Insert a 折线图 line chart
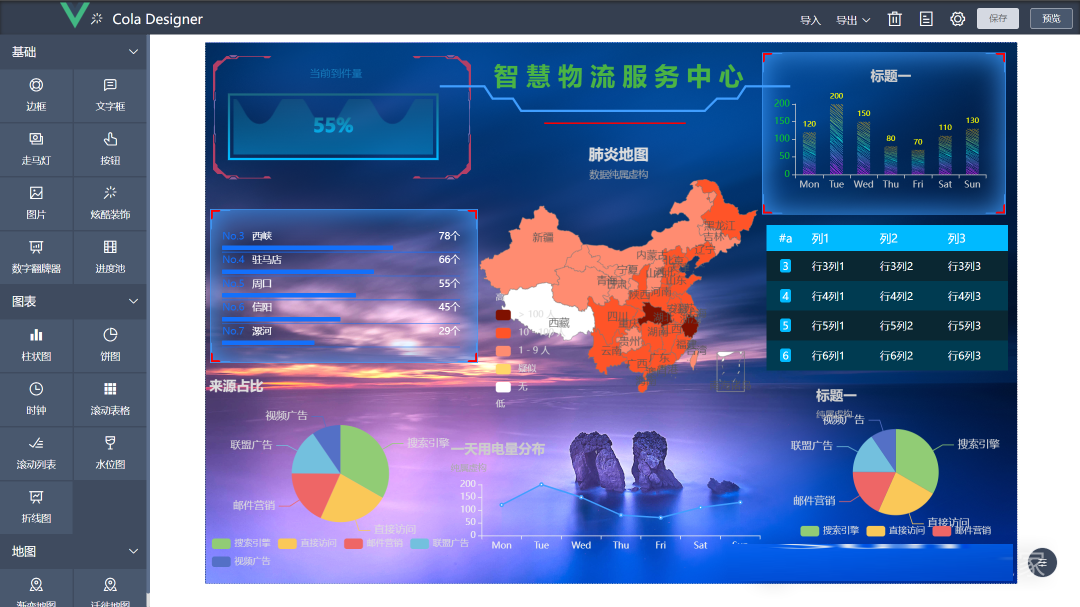 pyautogui.click(x=36, y=507)
